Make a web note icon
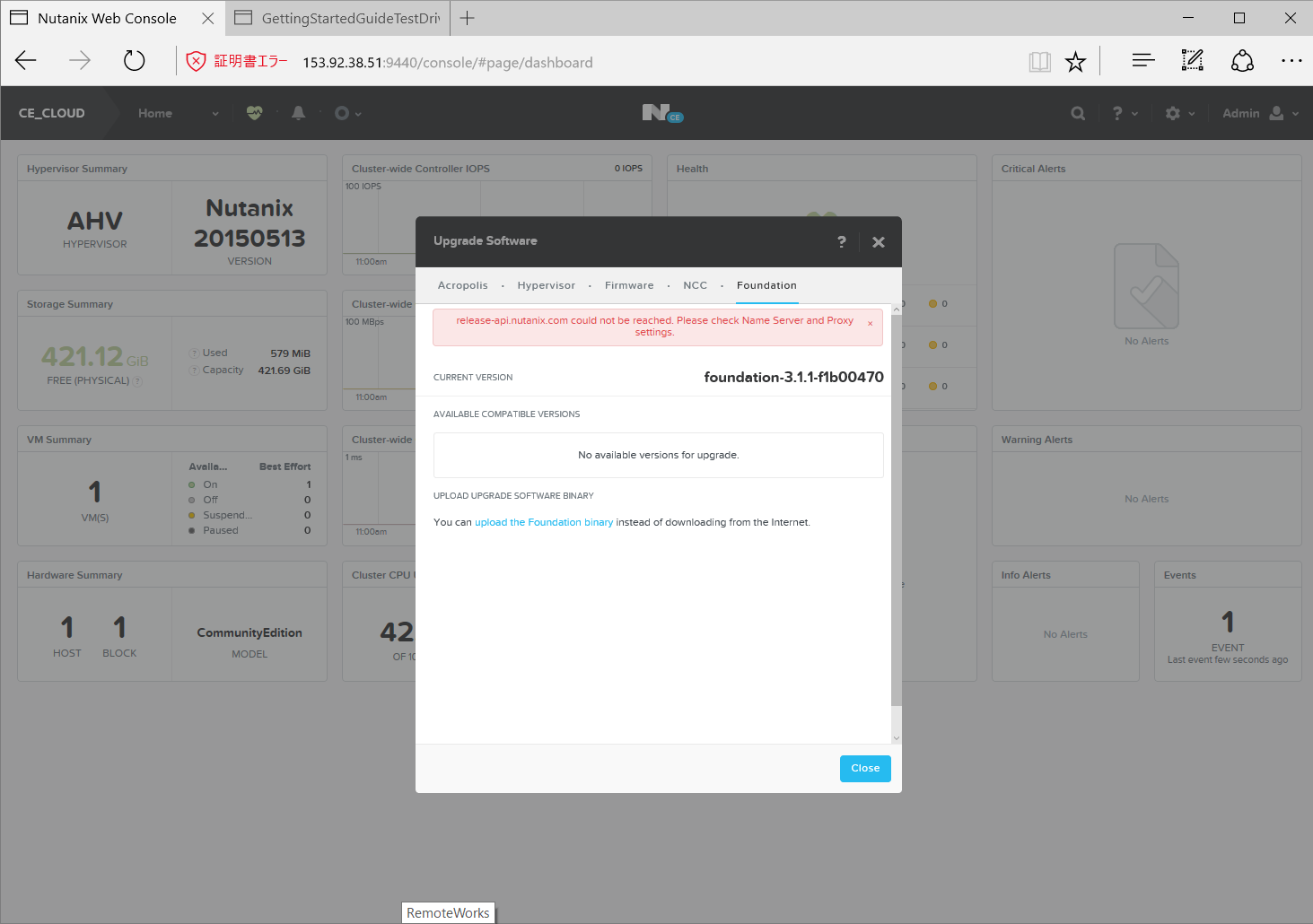This screenshot has width=1313, height=924. click(x=1192, y=61)
